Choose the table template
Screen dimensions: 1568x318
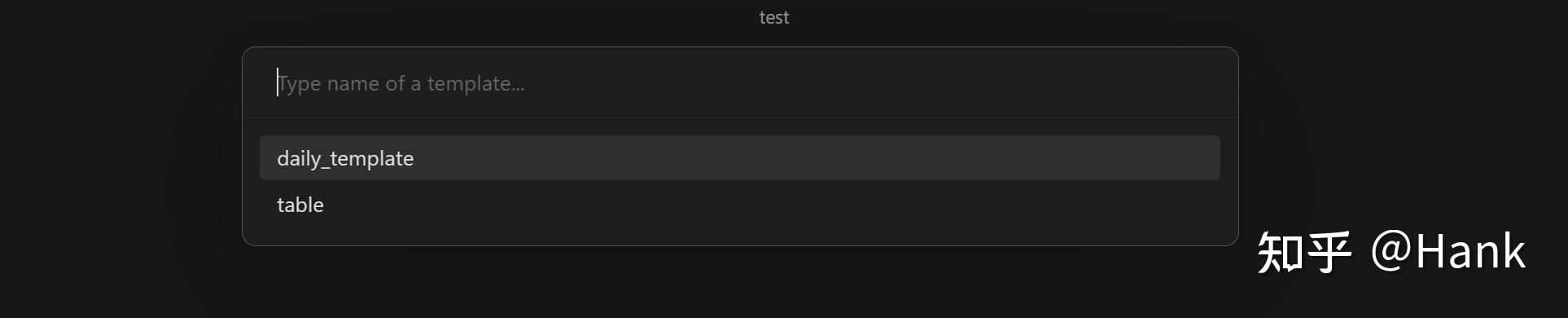tap(739, 205)
